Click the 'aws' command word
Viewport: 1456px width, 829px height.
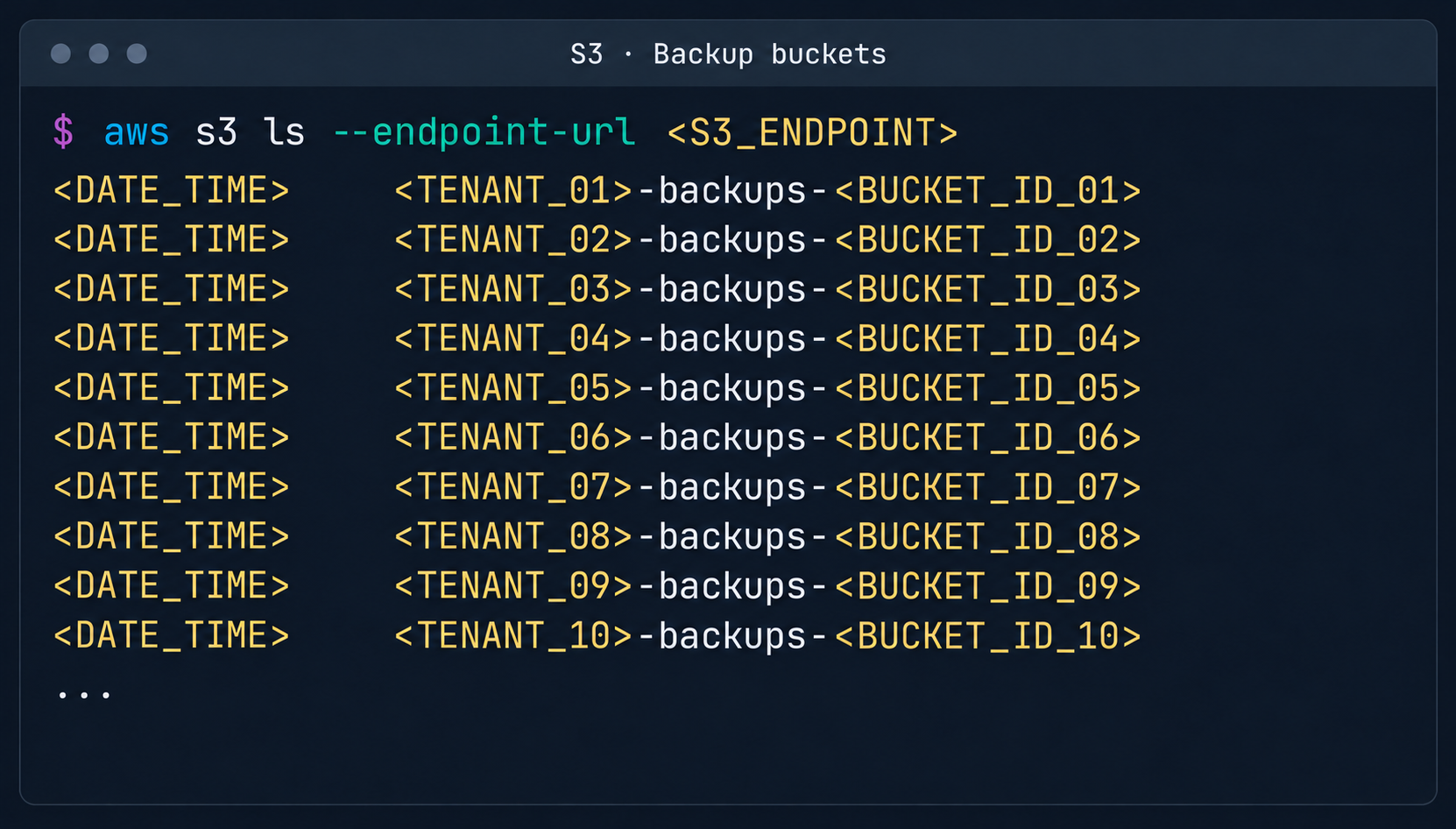pyautogui.click(x=137, y=132)
